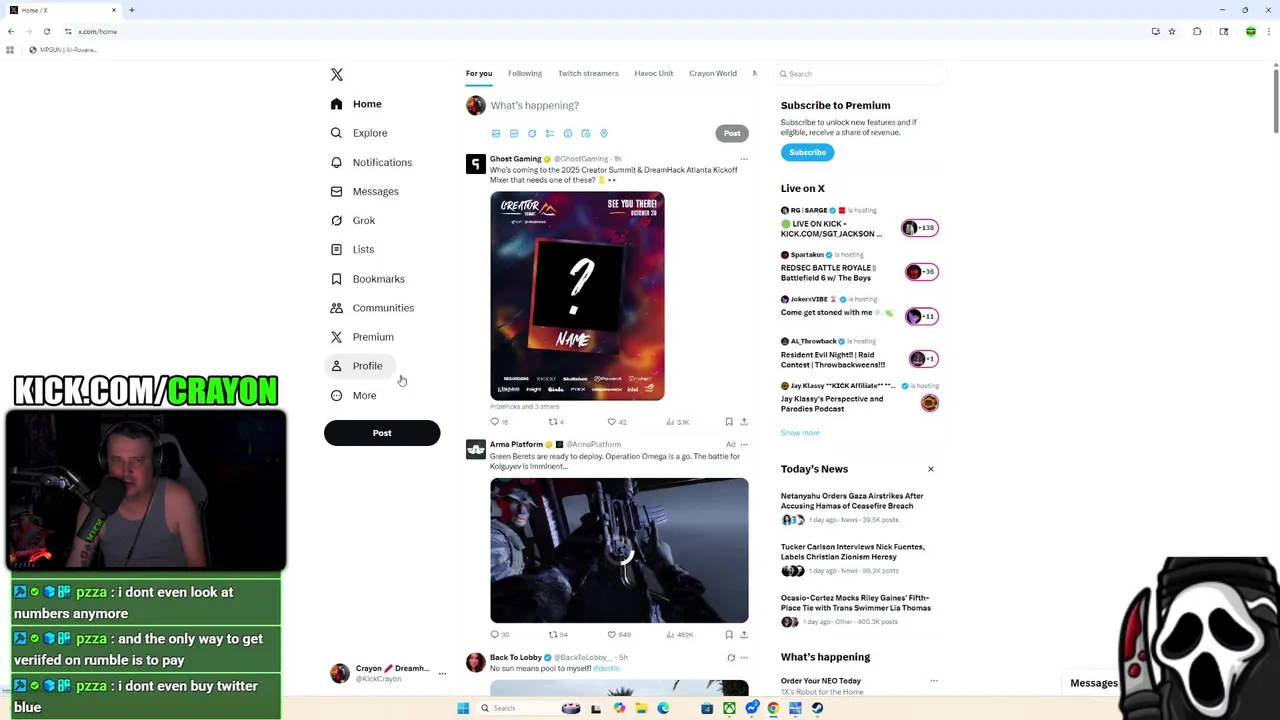This screenshot has height=720, width=1280.
Task: Open Messages from the left sidebar
Action: [365, 191]
